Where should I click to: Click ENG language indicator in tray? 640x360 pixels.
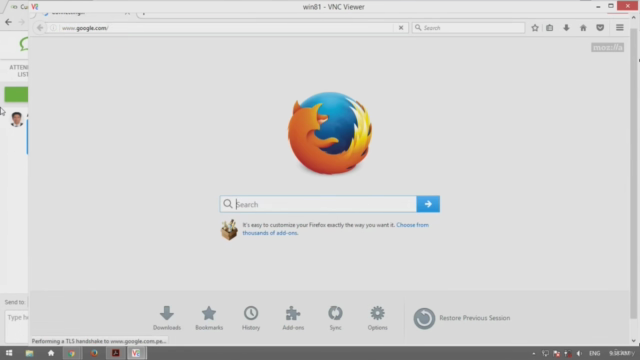pos(594,353)
